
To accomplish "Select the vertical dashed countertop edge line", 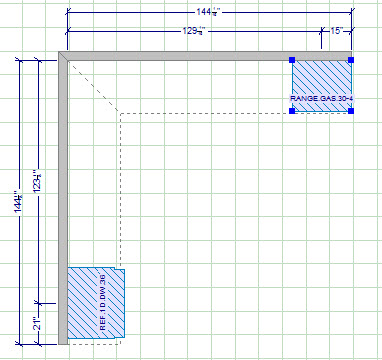I will coord(120,190).
